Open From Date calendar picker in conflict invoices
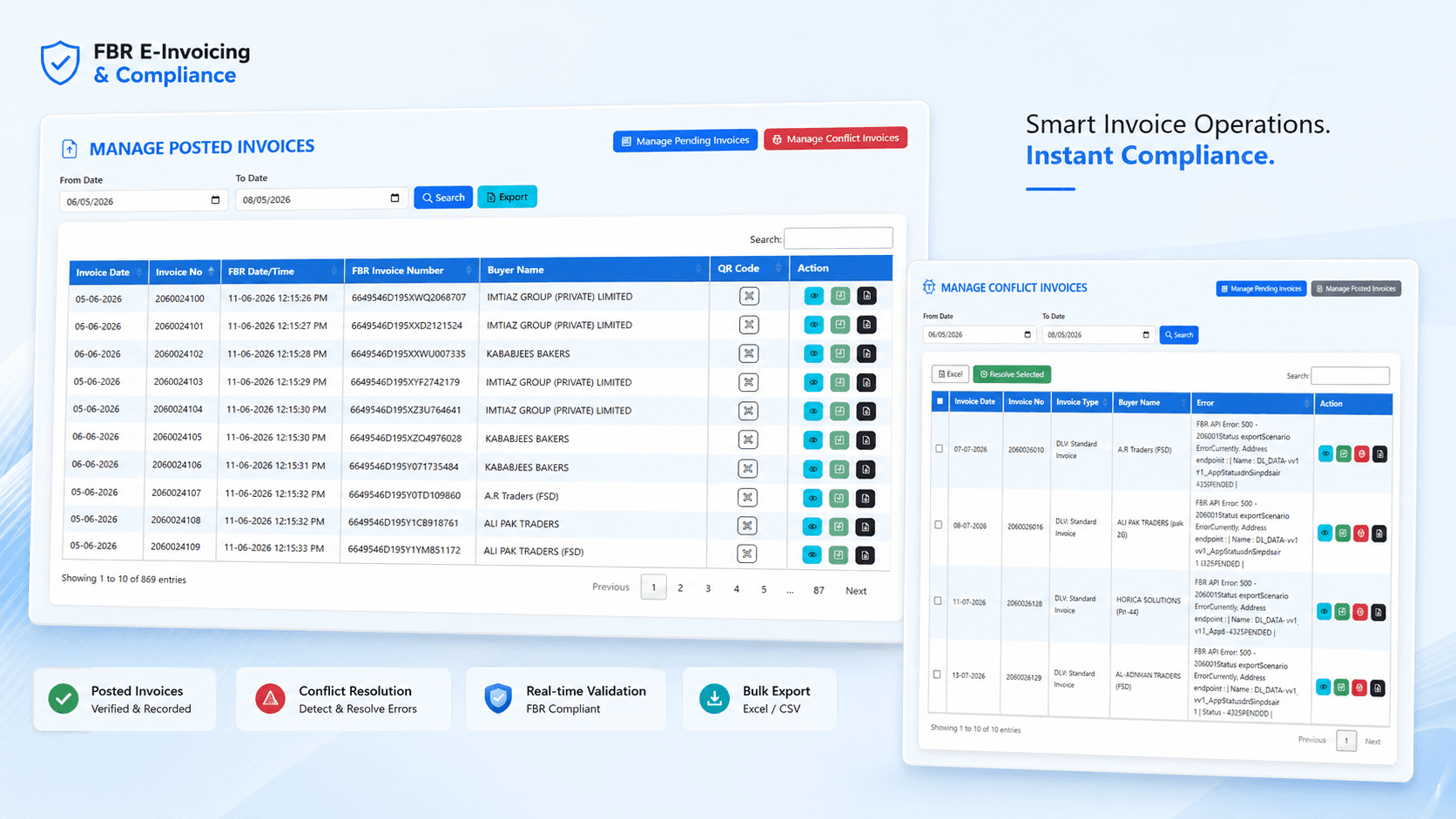This screenshot has width=1456, height=819. [x=1028, y=334]
